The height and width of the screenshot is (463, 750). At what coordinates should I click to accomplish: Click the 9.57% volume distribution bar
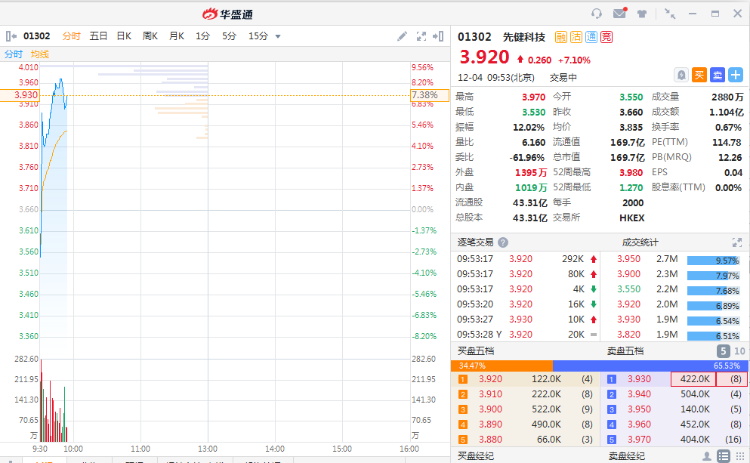point(713,261)
